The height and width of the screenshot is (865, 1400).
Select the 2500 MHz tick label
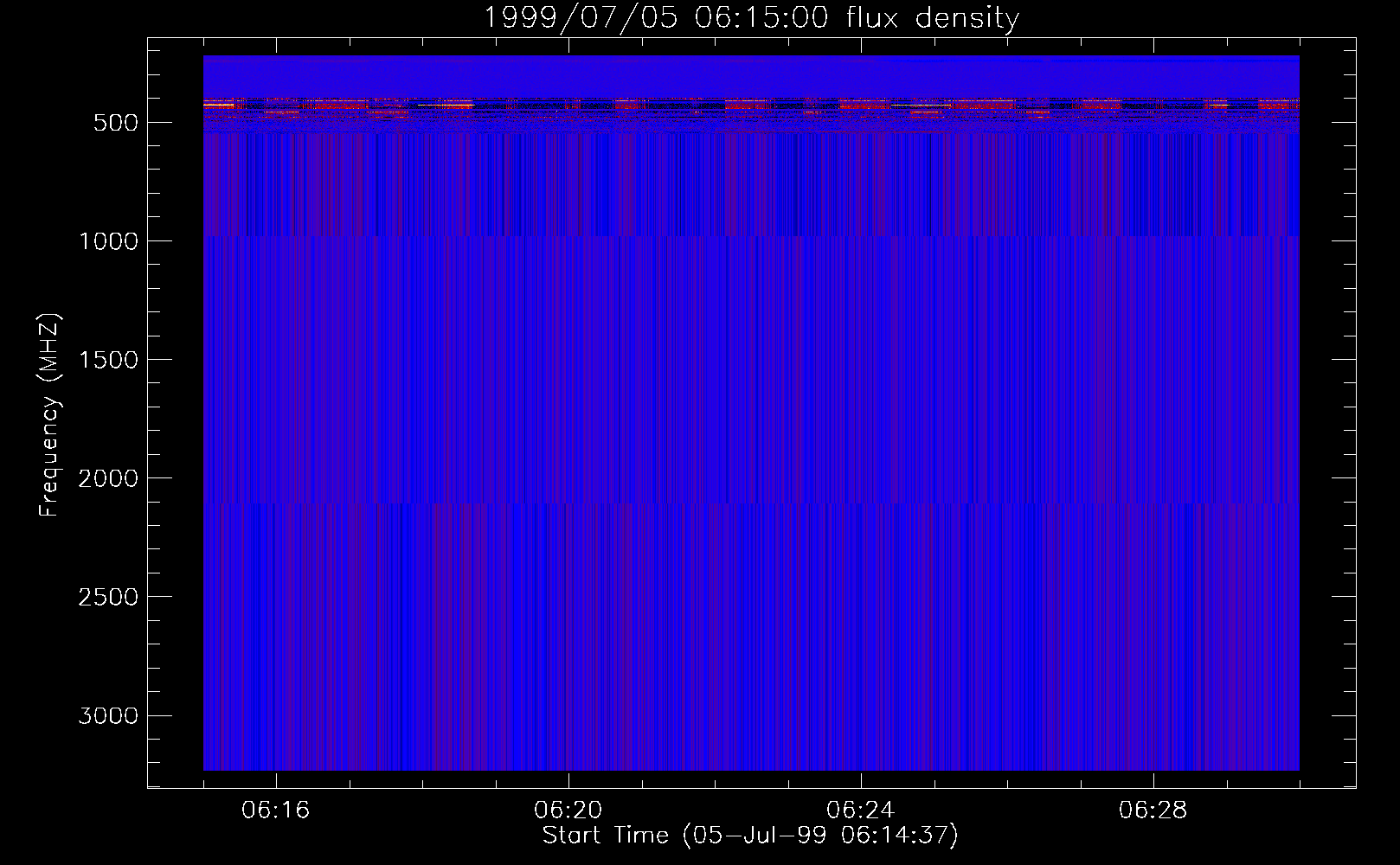[x=108, y=597]
